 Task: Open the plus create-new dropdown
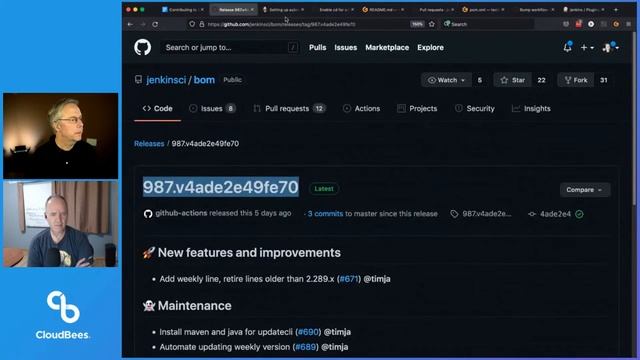587,48
